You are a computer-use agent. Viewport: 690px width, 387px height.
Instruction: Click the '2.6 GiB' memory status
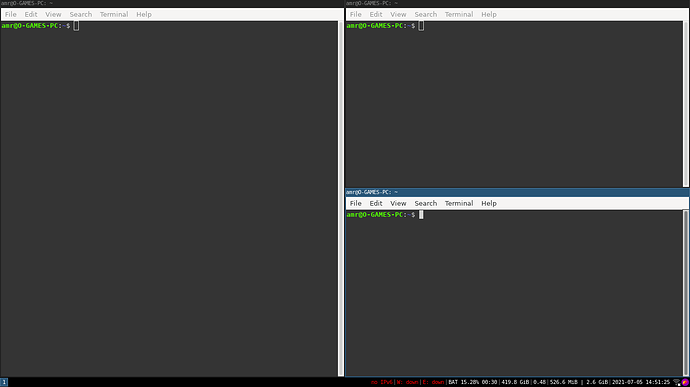point(597,382)
